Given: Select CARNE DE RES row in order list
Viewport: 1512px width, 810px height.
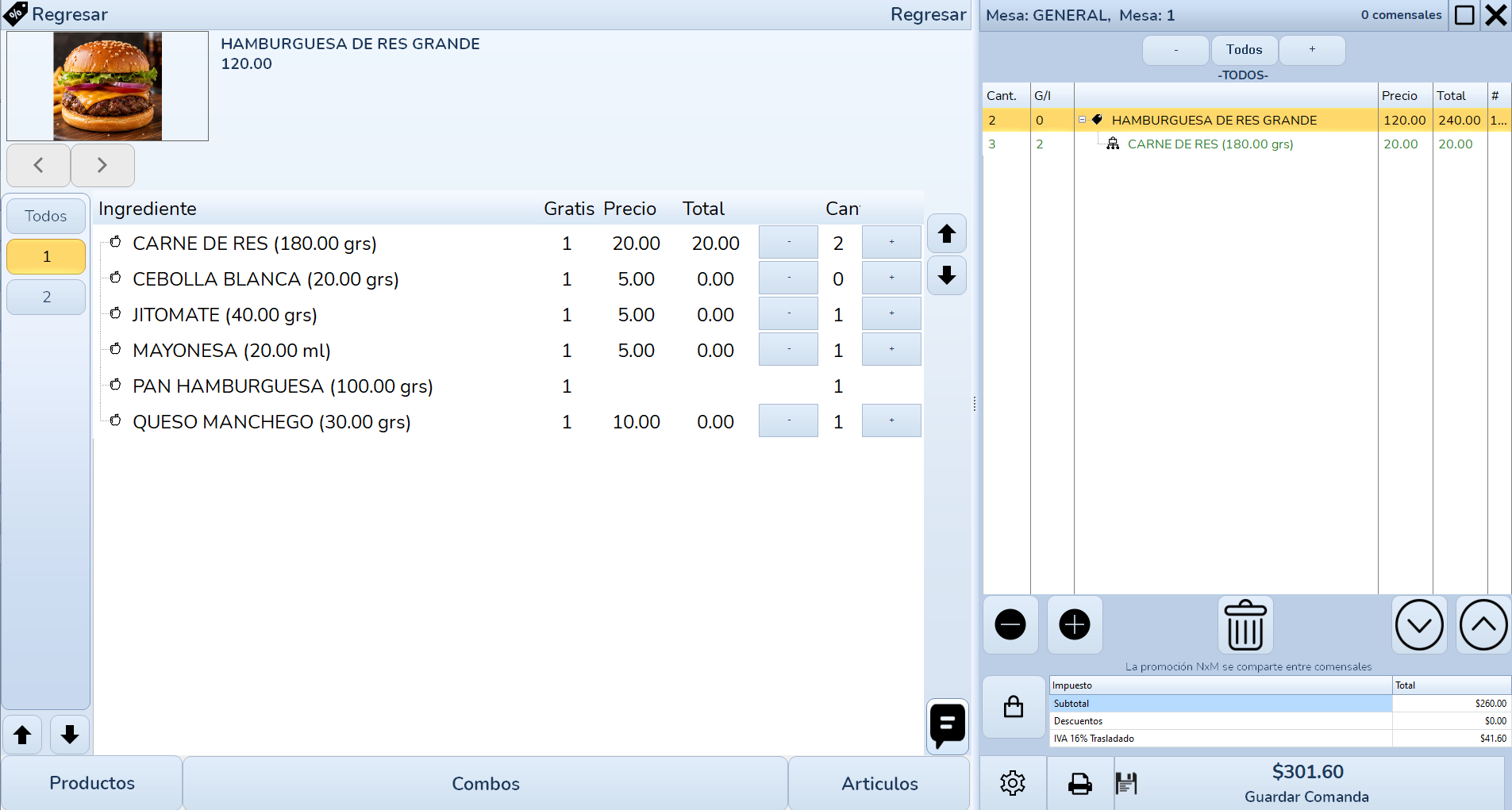Looking at the screenshot, I should click(x=1246, y=144).
